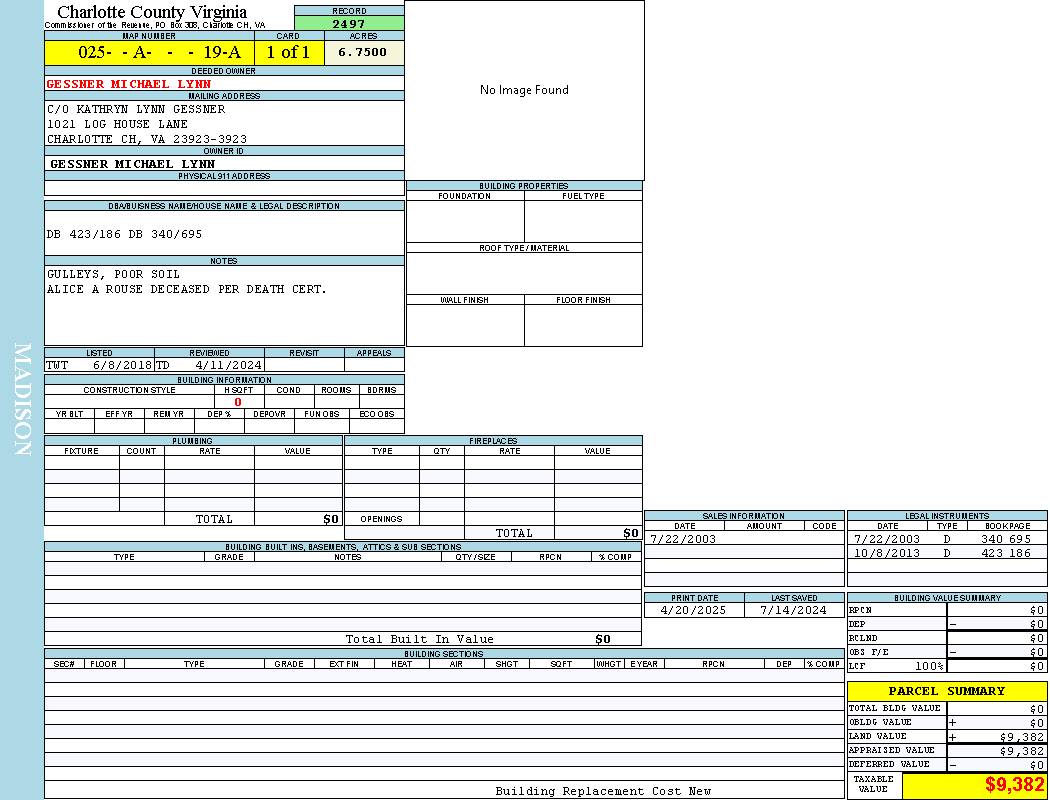Click the vertical Madison sidebar label
Image resolution: width=1050 pixels, height=800 pixels.
click(x=22, y=400)
